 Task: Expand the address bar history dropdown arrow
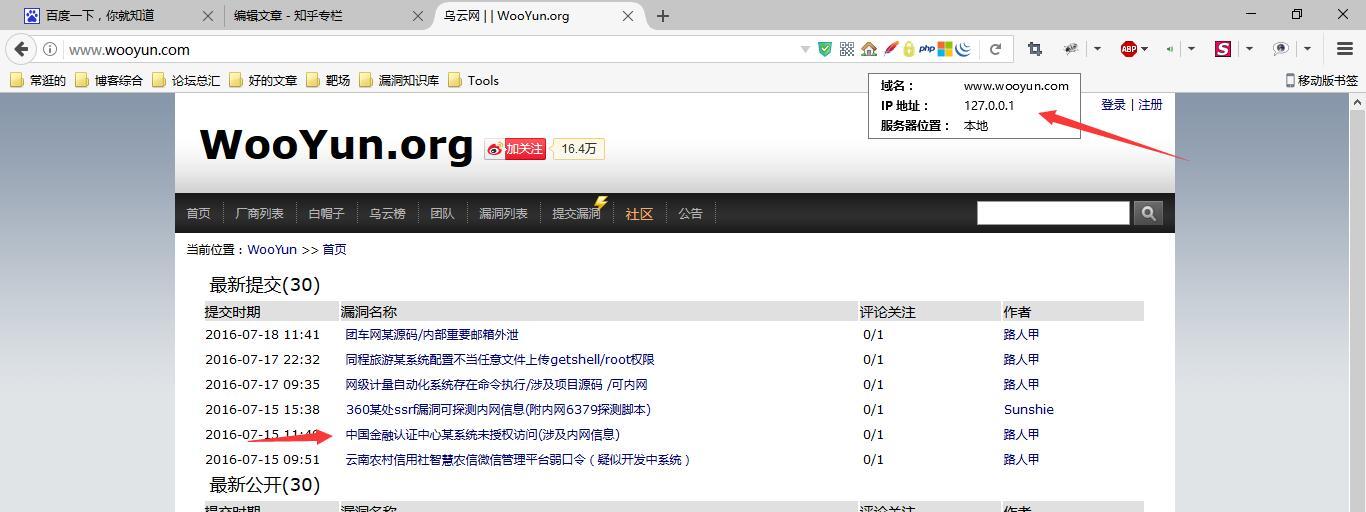click(x=805, y=49)
